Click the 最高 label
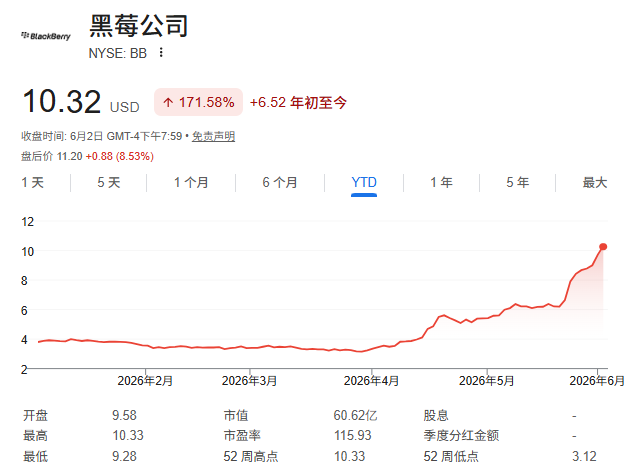 (36, 435)
